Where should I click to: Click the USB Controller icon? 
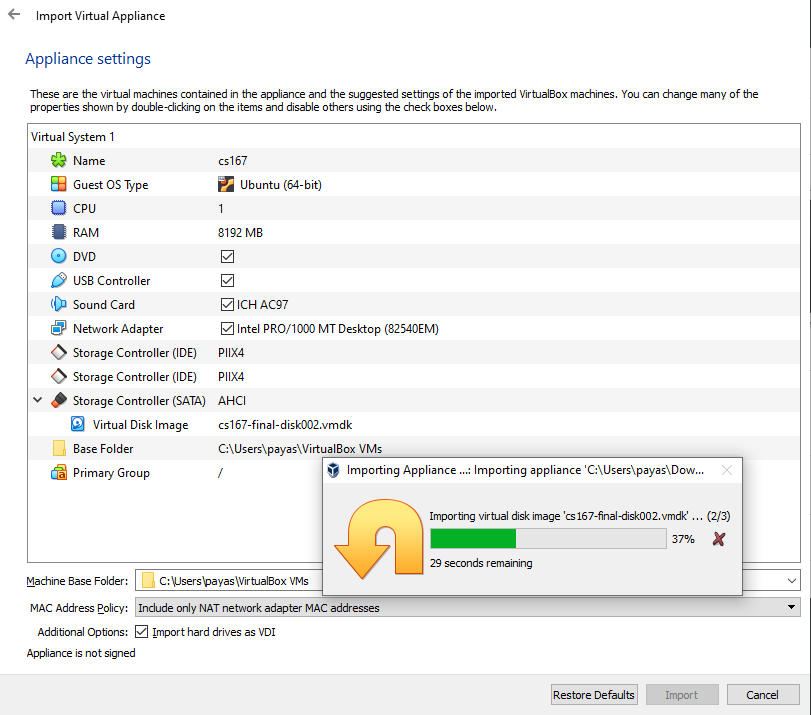coord(58,280)
